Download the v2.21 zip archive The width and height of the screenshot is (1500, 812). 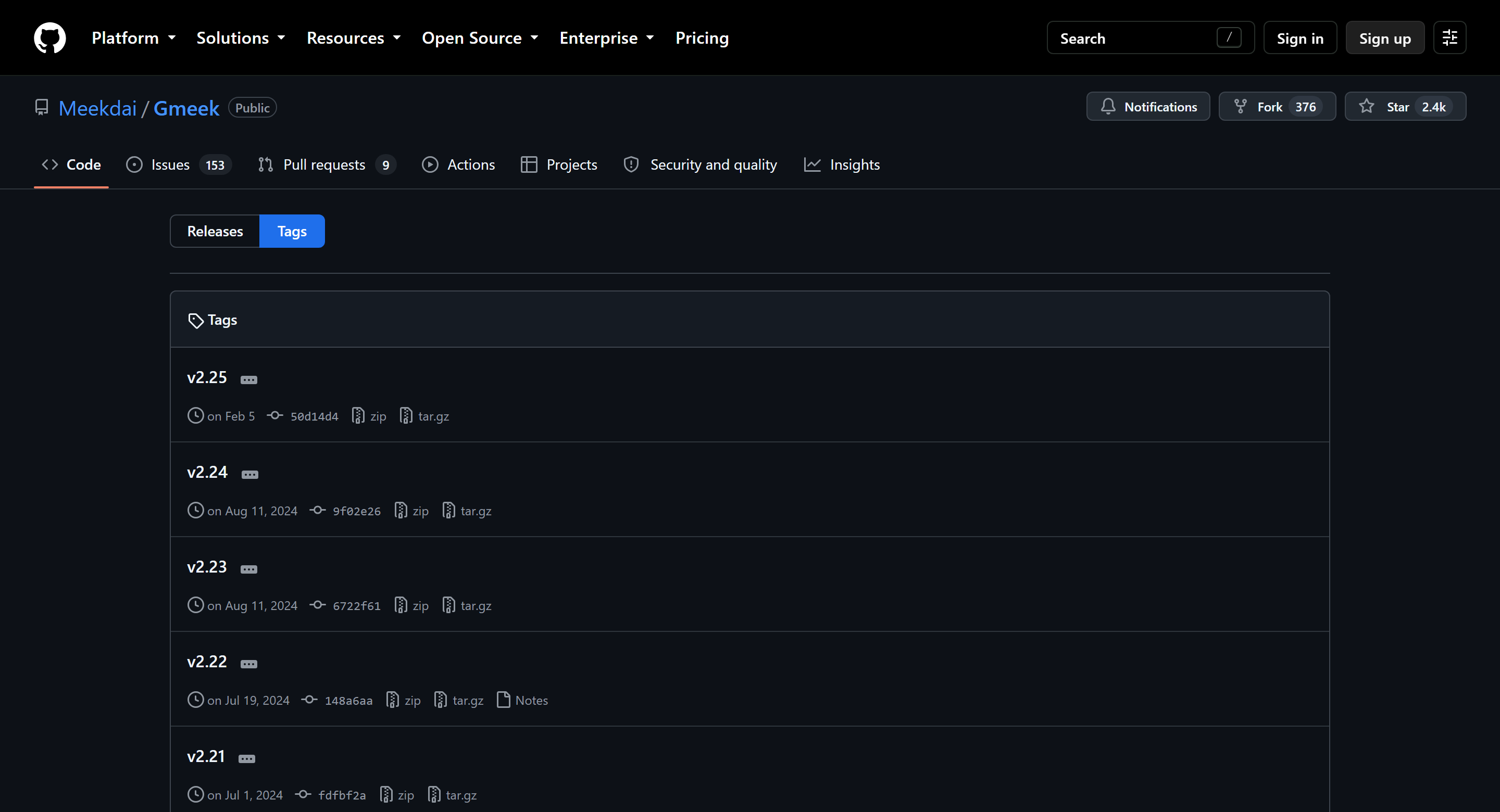point(397,795)
